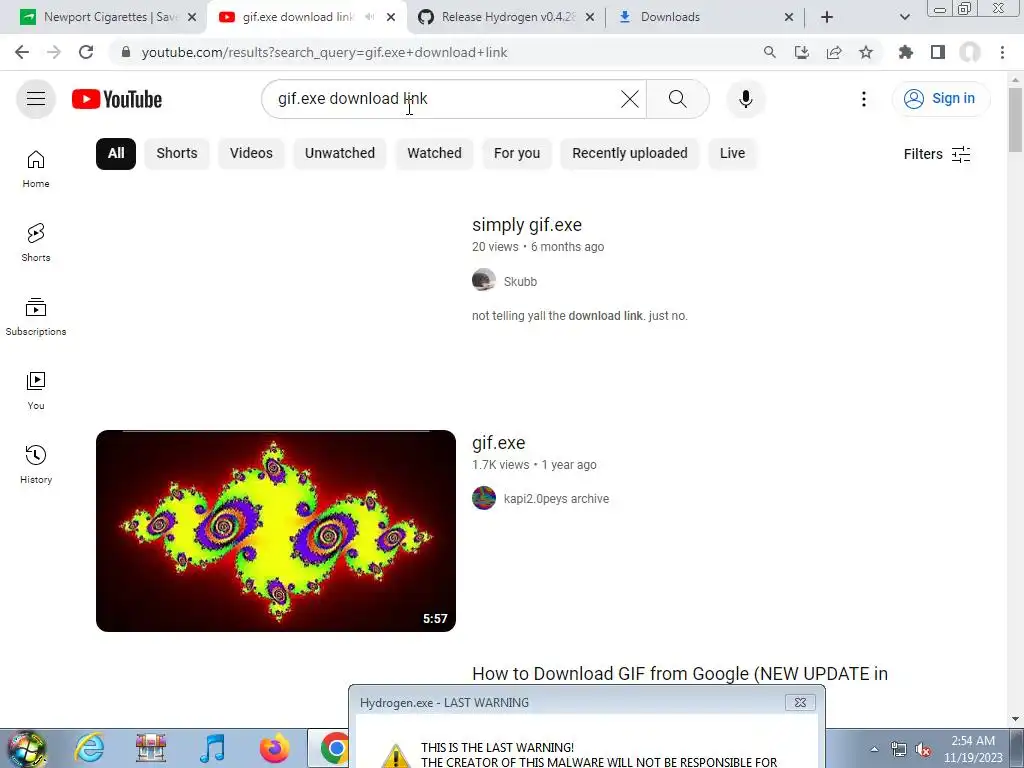Select the All filter chip

pyautogui.click(x=116, y=153)
